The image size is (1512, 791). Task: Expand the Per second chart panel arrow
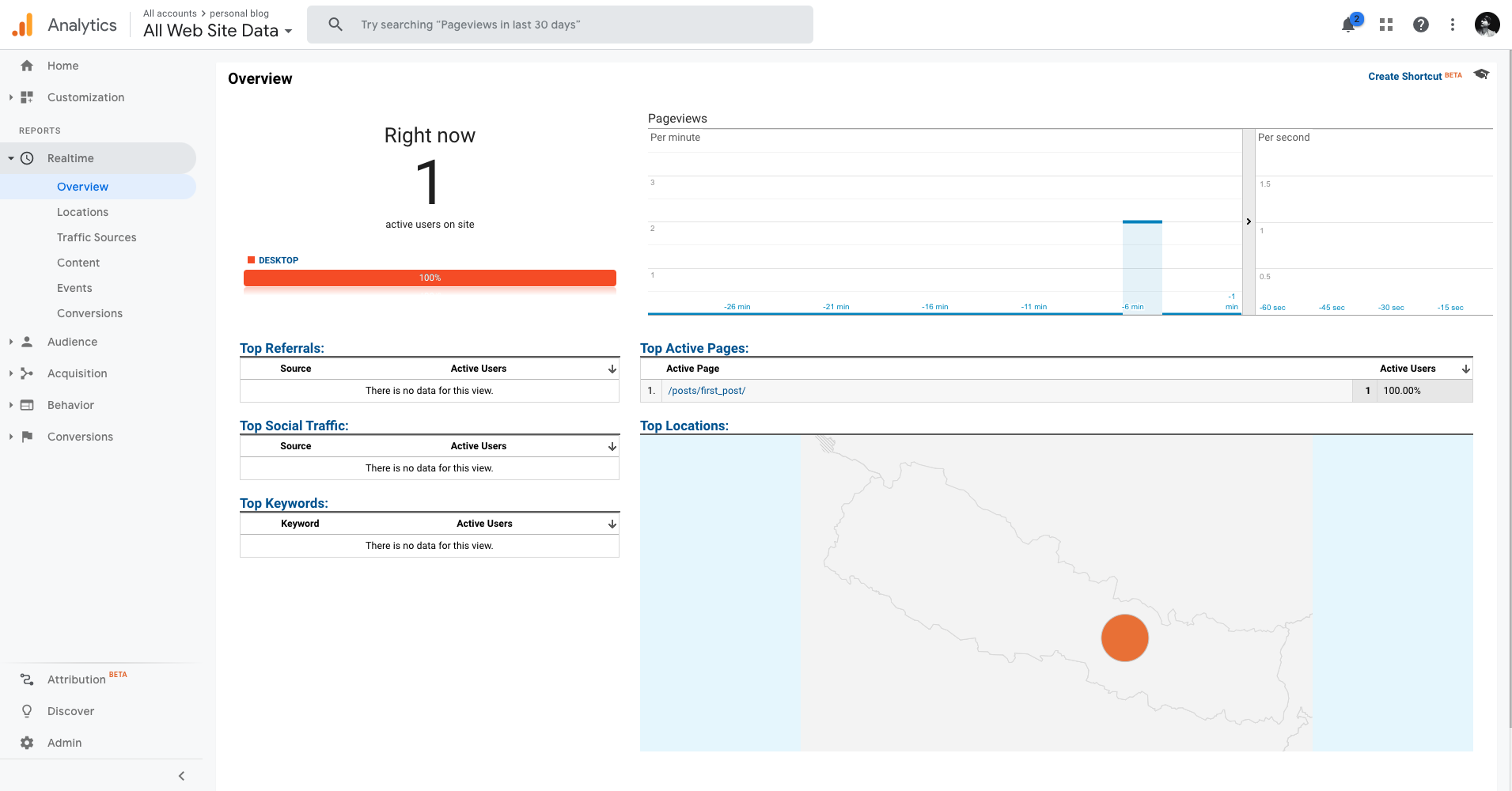coord(1249,221)
